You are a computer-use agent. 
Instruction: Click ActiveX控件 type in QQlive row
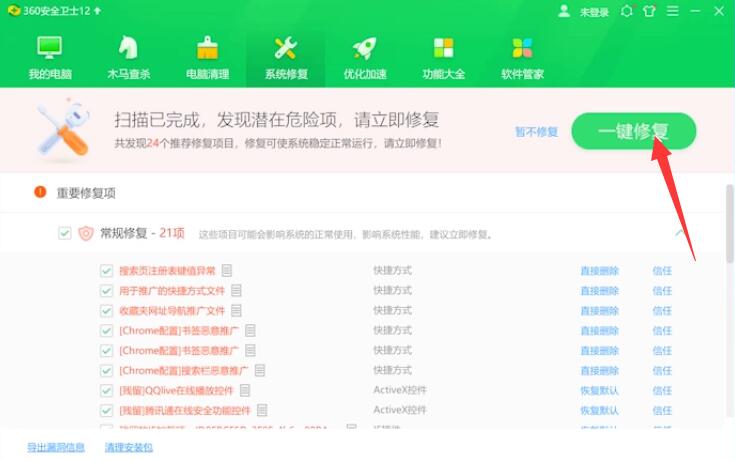pyautogui.click(x=399, y=390)
